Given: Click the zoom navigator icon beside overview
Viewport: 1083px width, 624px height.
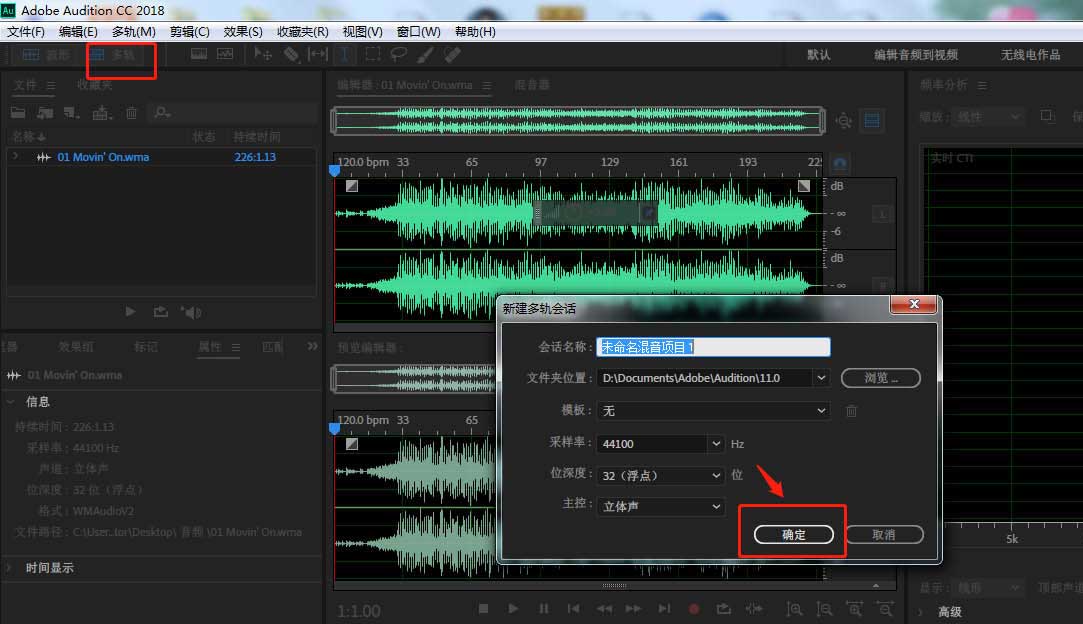Looking at the screenshot, I should 843,121.
